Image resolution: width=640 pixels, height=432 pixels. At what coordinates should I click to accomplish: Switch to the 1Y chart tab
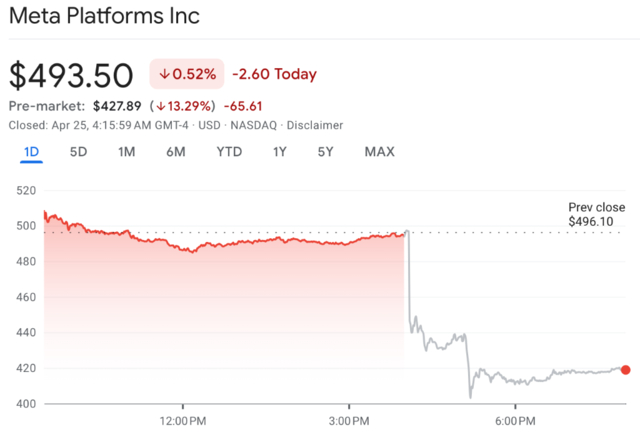point(280,152)
